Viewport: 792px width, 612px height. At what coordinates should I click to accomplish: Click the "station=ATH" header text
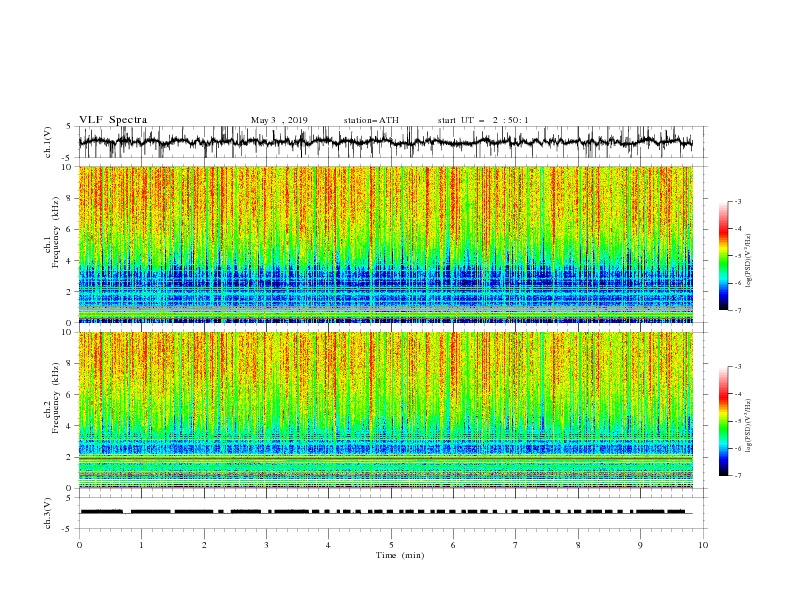pos(371,120)
